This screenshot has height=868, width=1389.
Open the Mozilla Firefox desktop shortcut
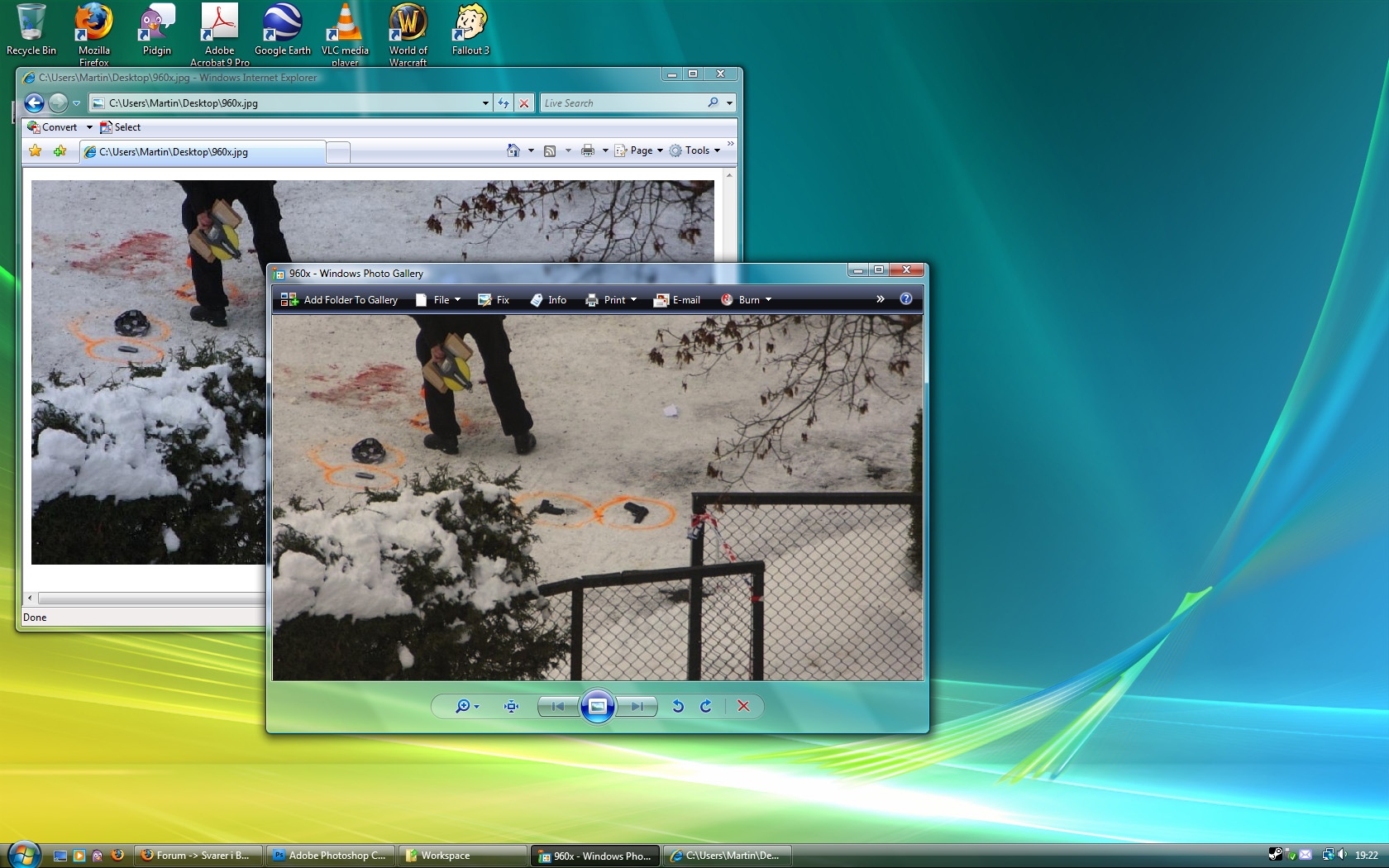94,33
